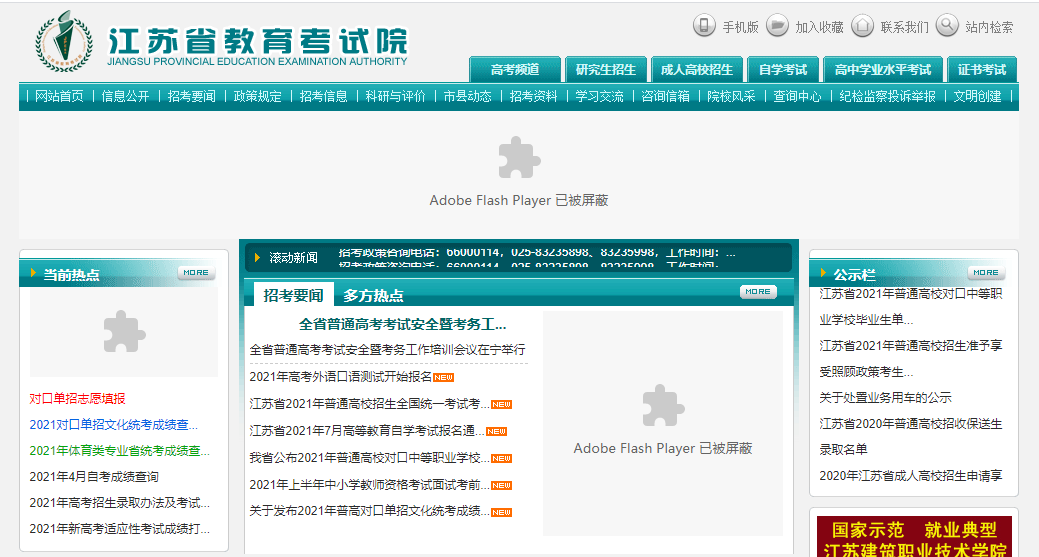Open 招考资料 menu item
The image size is (1039, 557).
[x=533, y=96]
